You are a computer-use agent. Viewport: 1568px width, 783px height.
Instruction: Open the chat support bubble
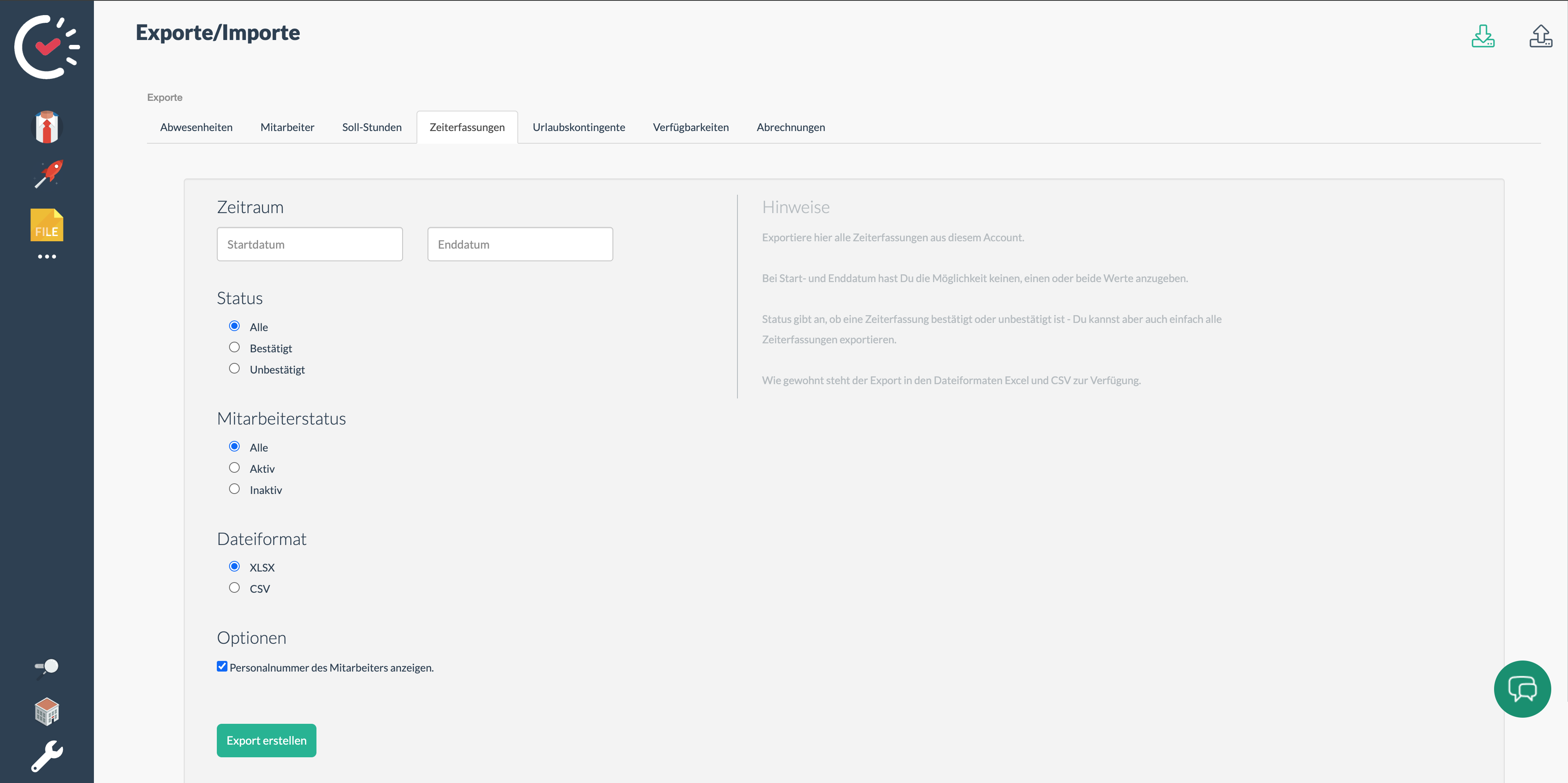click(1522, 689)
